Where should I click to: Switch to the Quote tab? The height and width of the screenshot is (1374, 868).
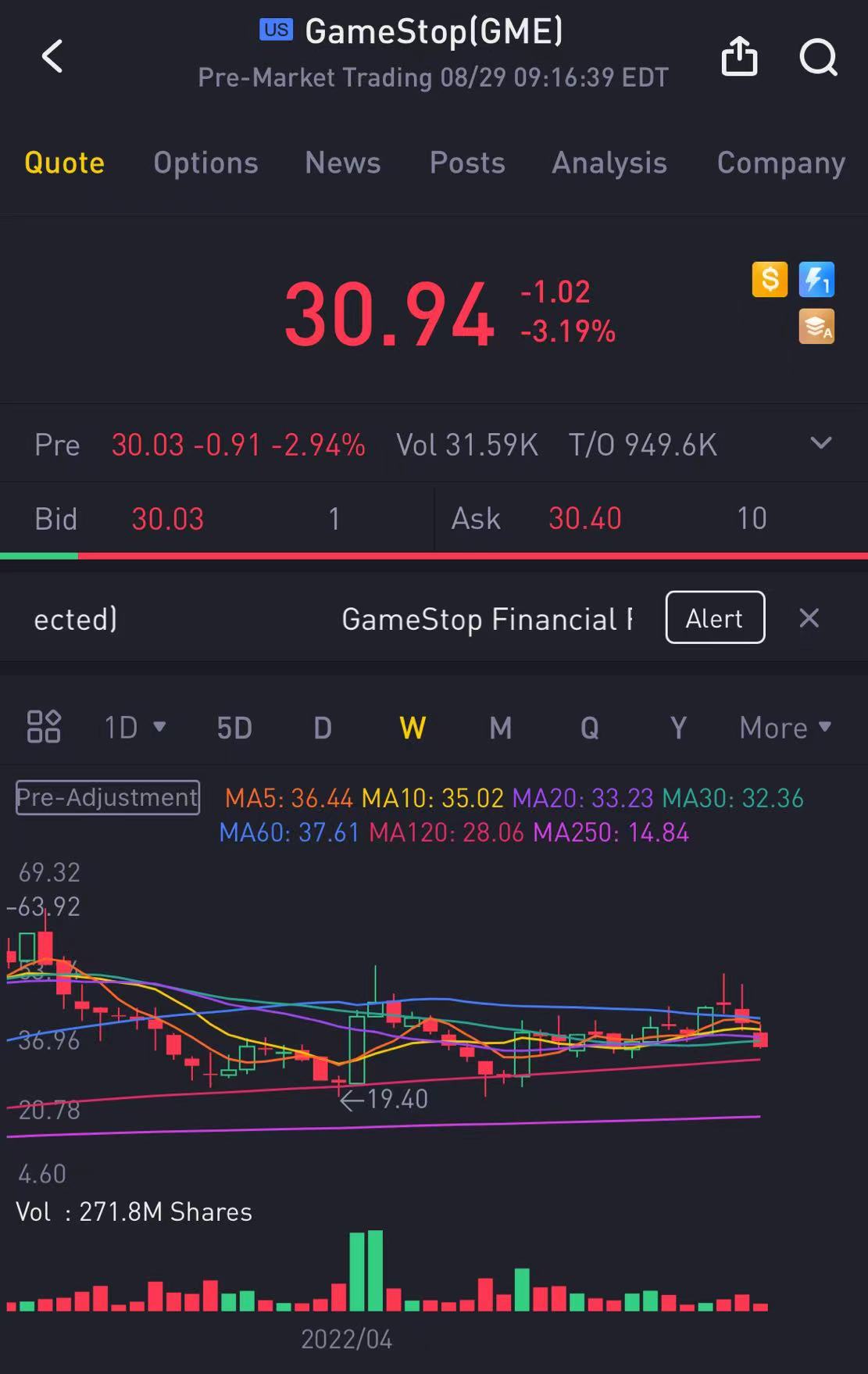click(x=64, y=163)
